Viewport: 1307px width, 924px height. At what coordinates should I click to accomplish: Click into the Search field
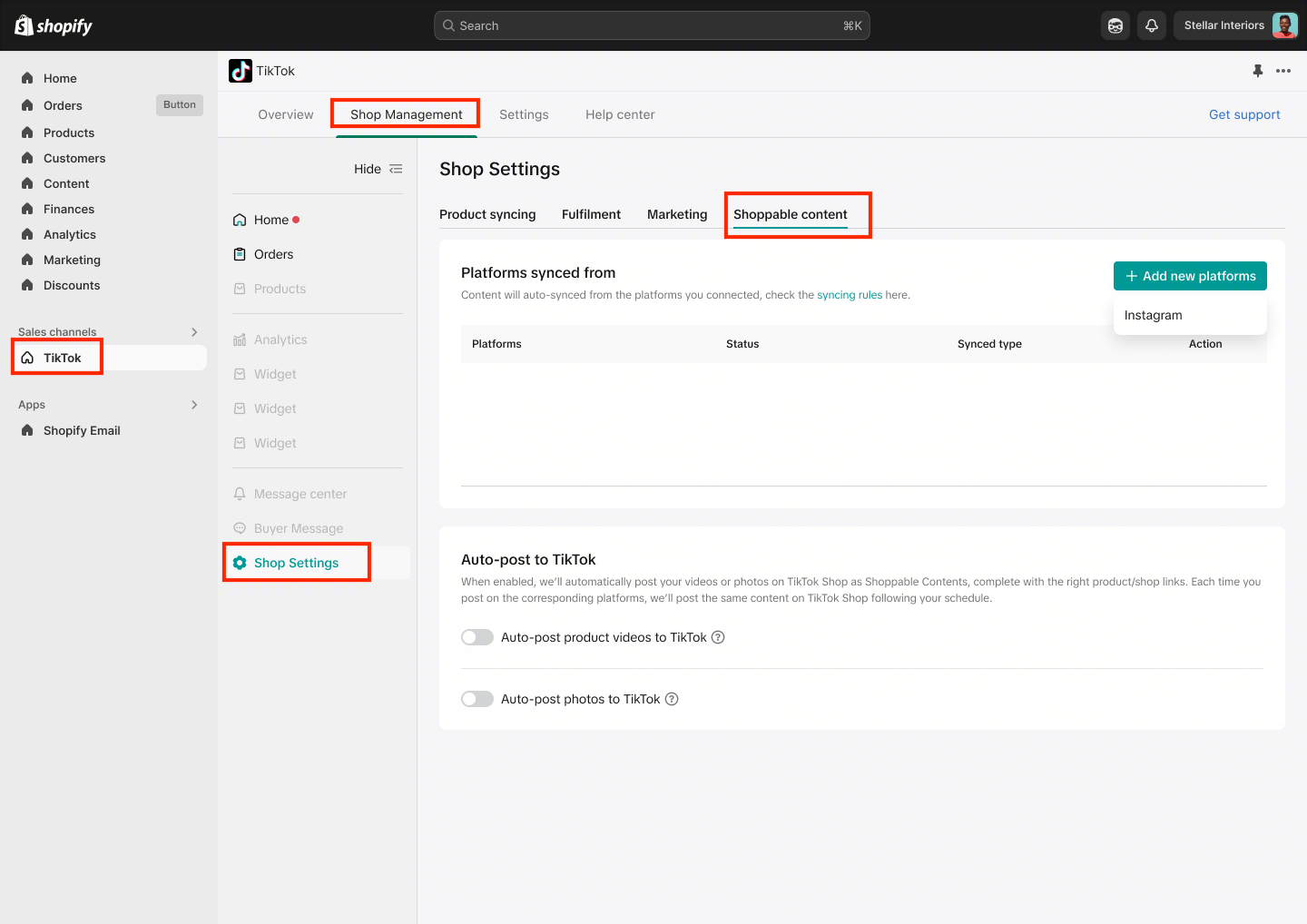point(652,25)
